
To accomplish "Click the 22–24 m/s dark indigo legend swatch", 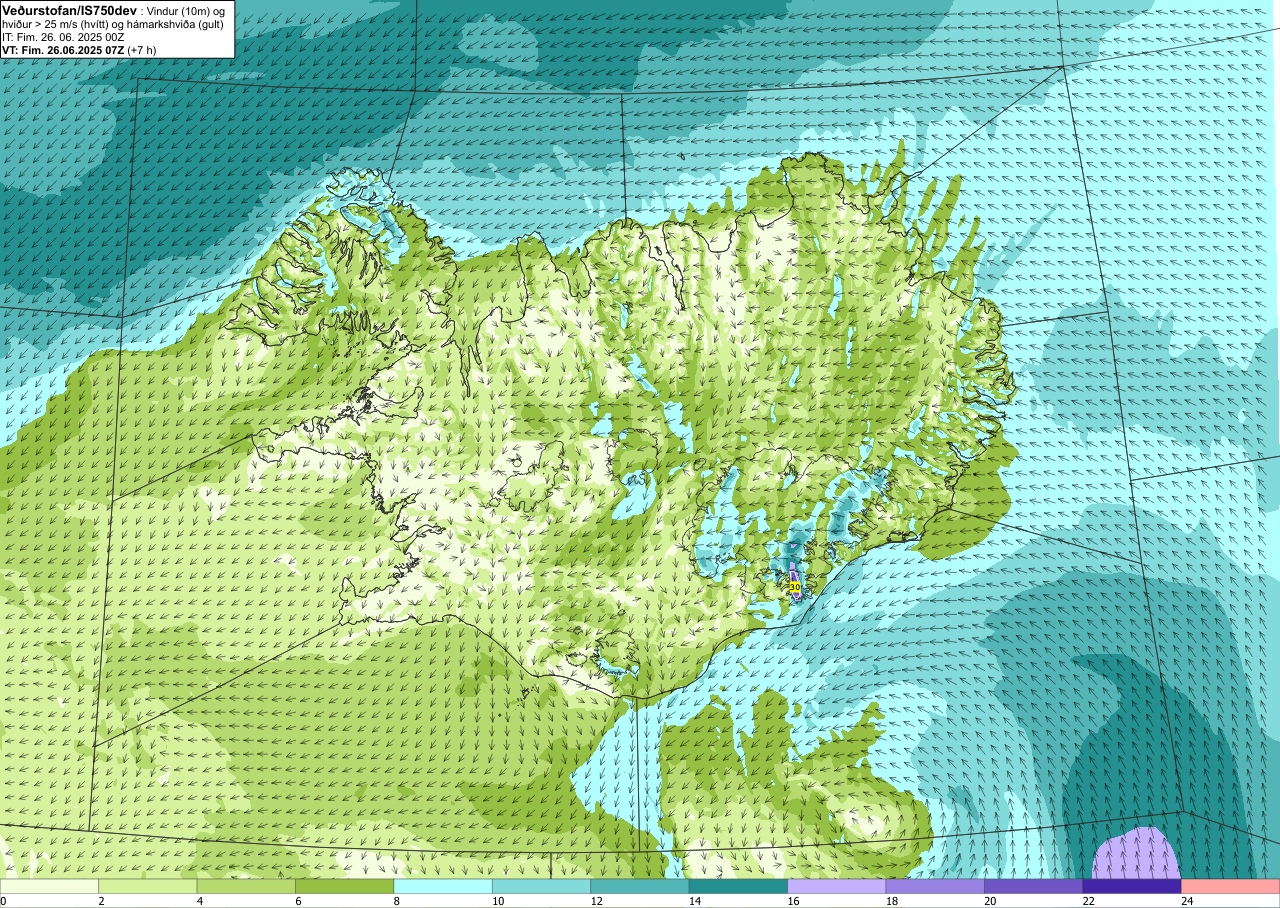I will (1132, 886).
